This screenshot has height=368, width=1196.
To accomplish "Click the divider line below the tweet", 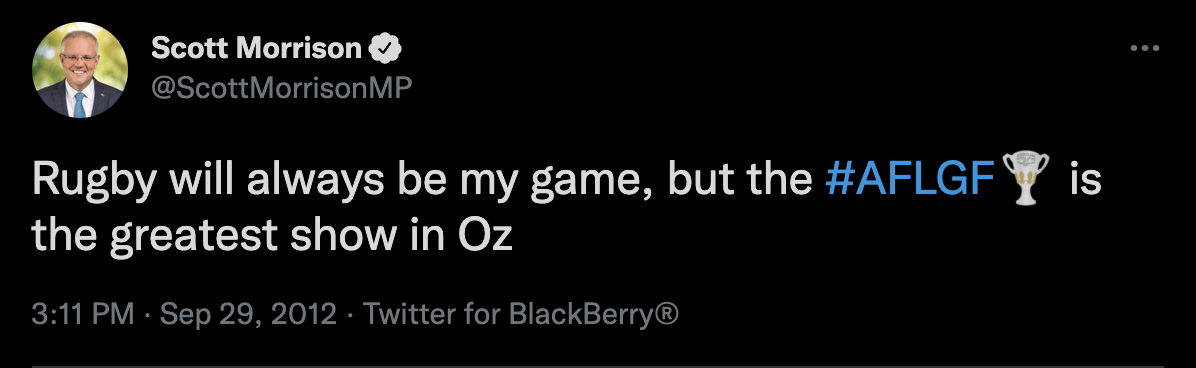I will pyautogui.click(x=598, y=366).
